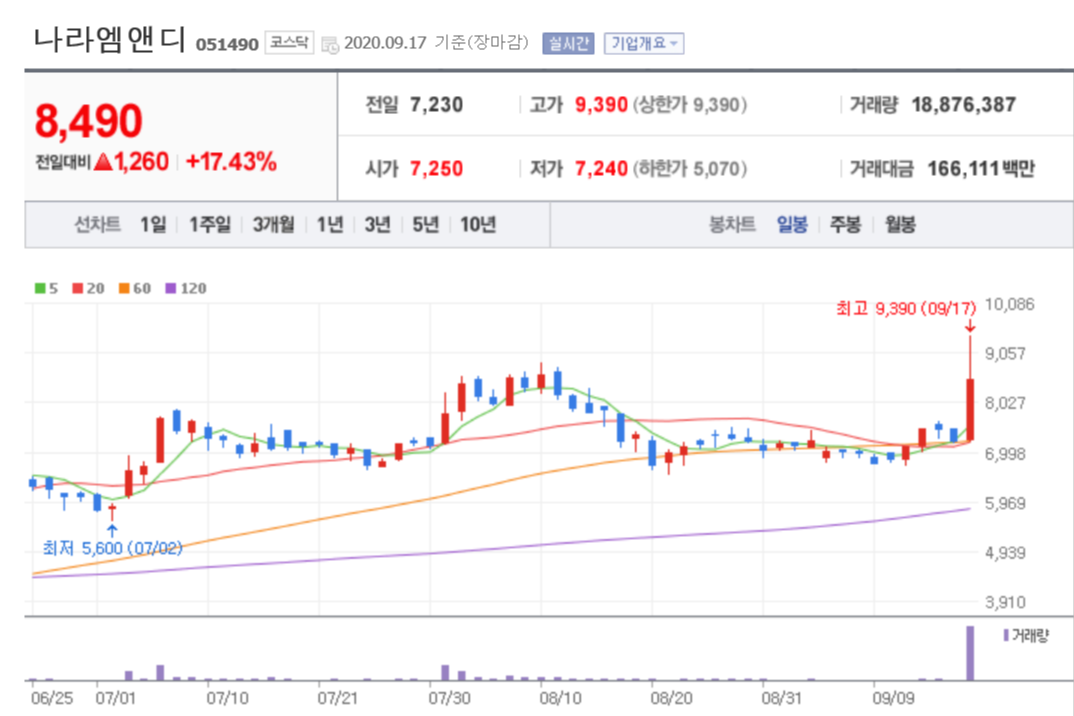Screen dimensions: 1074x716
Task: Click the 하한가 5,070 lower limit text
Action: (690, 169)
